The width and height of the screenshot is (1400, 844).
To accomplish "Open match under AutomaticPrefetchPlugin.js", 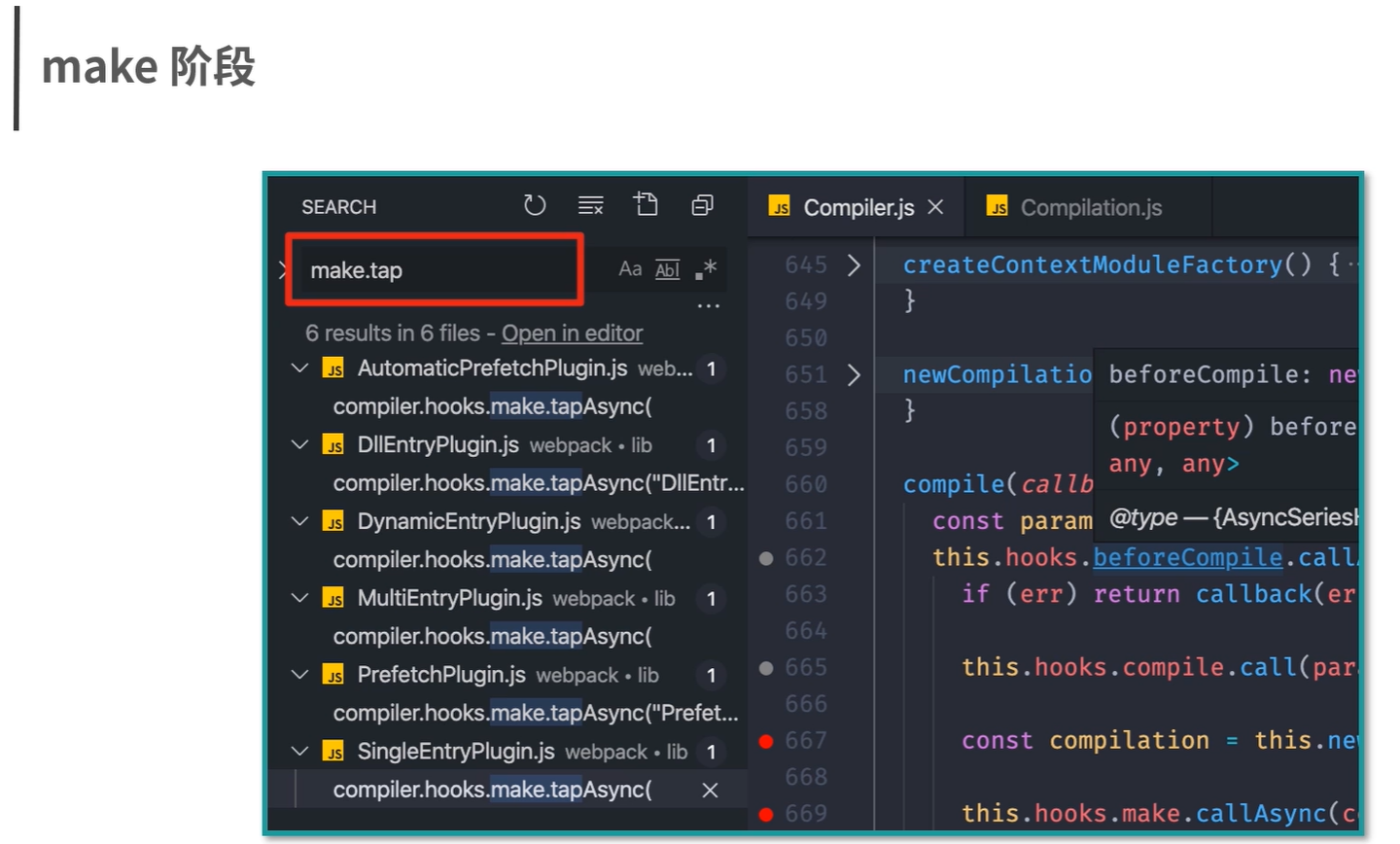I will click(492, 406).
